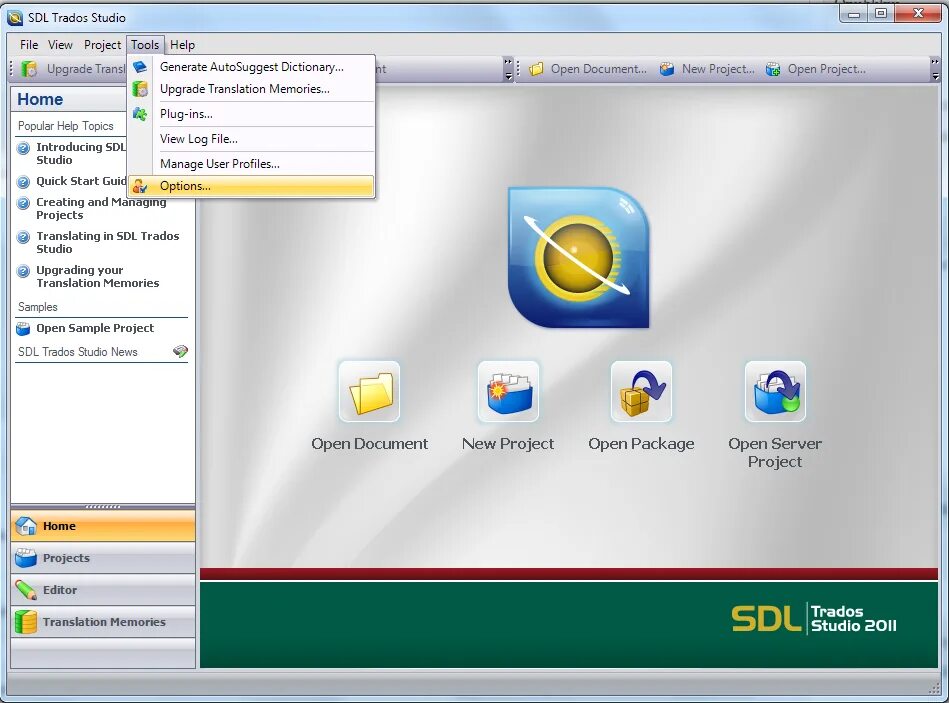Viewport: 949px width, 703px height.
Task: Click the SDL Trados Studio News heading
Action: pyautogui.click(x=77, y=352)
